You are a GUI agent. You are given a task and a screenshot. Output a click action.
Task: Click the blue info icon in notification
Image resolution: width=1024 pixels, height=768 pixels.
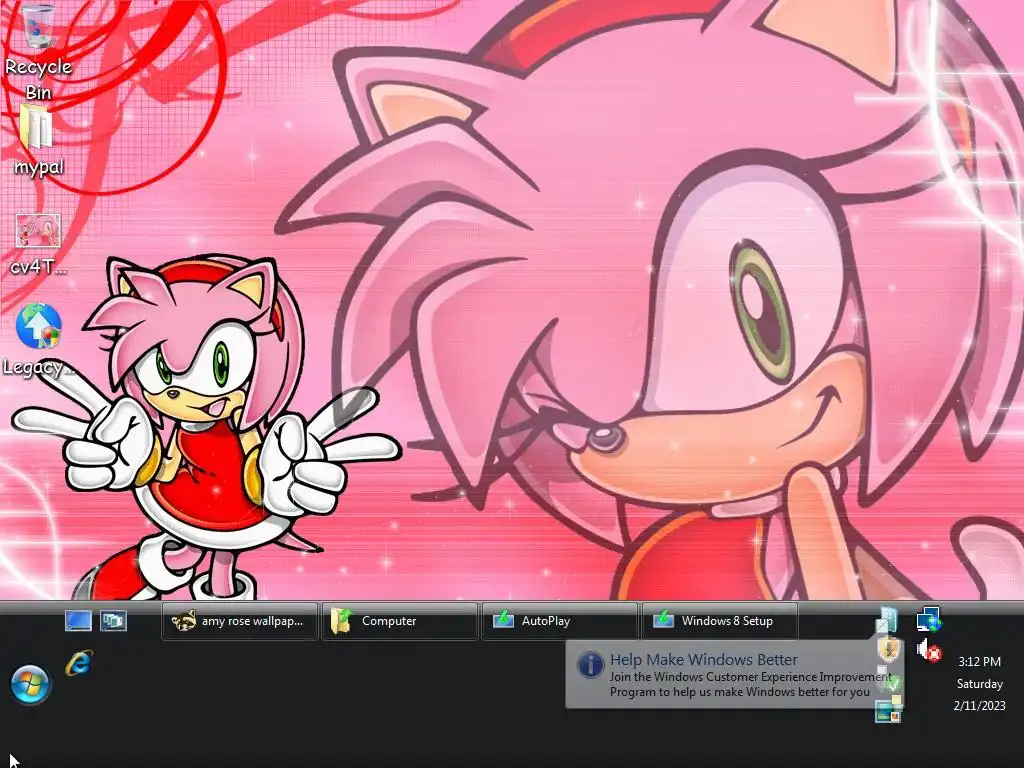click(590, 665)
